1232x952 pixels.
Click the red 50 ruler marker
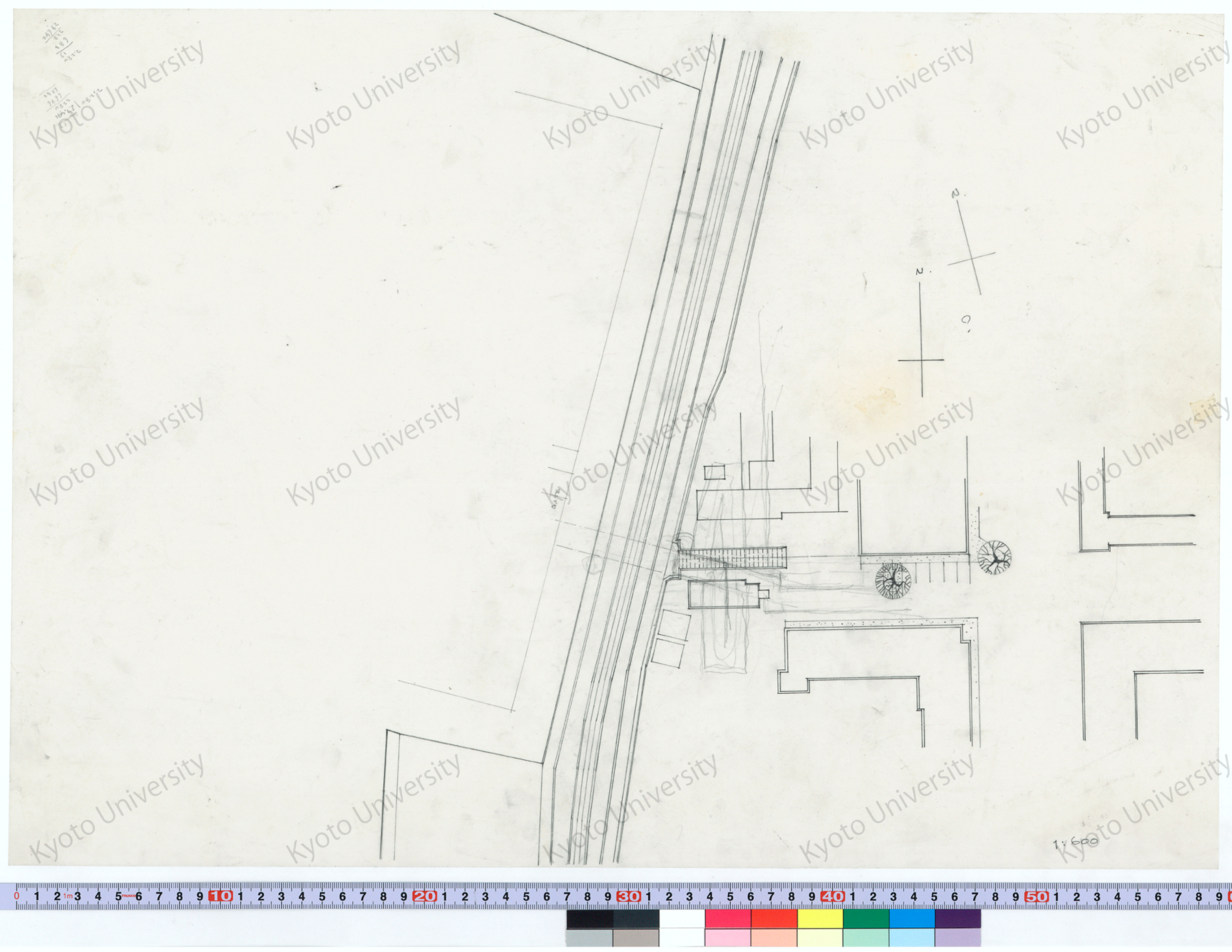pyautogui.click(x=1036, y=896)
